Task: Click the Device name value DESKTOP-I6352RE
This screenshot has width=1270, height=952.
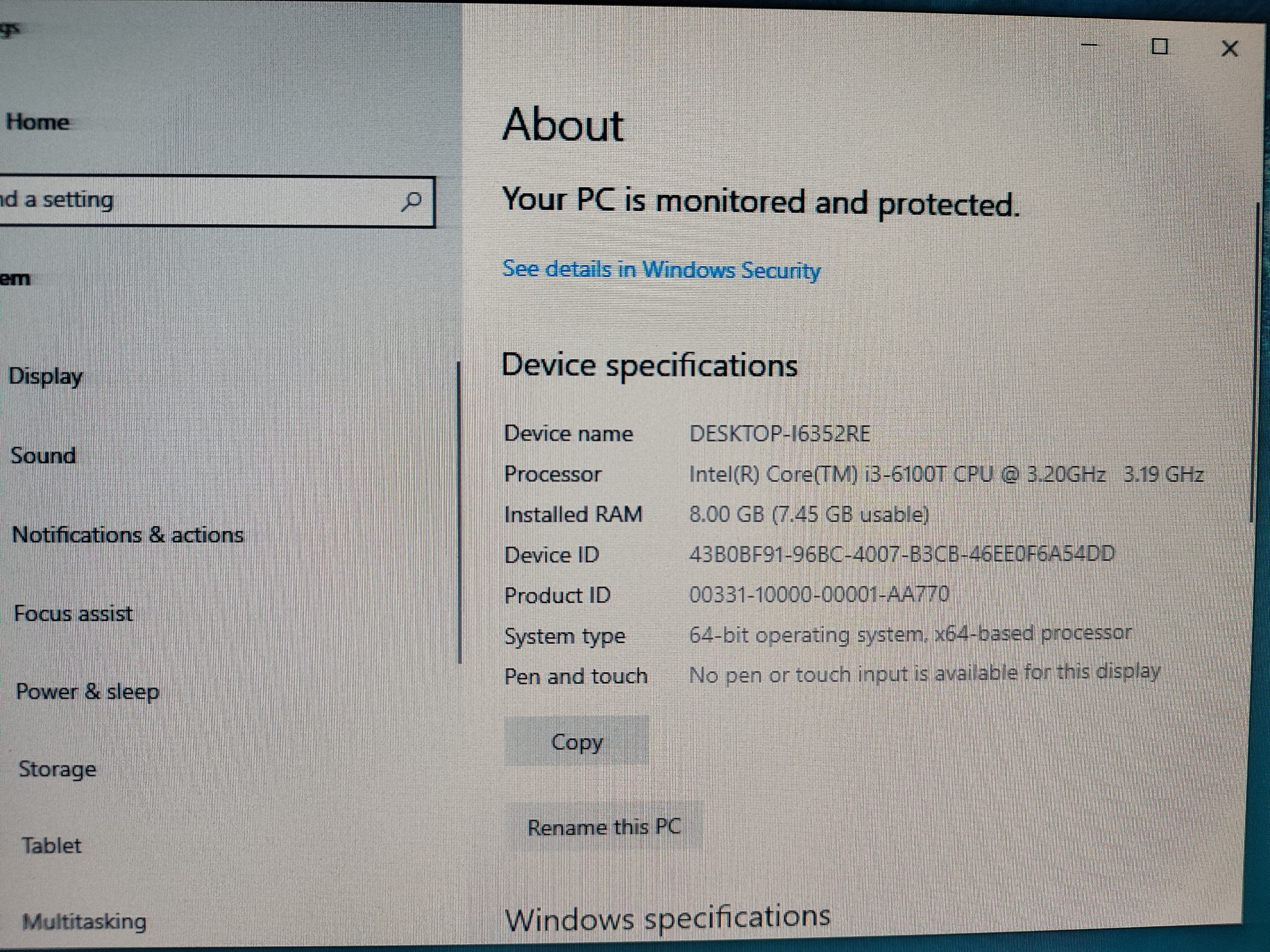Action: tap(780, 434)
